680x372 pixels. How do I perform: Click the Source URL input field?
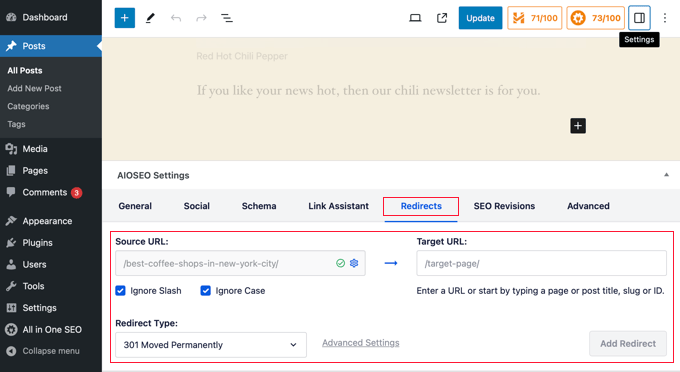tap(240, 263)
